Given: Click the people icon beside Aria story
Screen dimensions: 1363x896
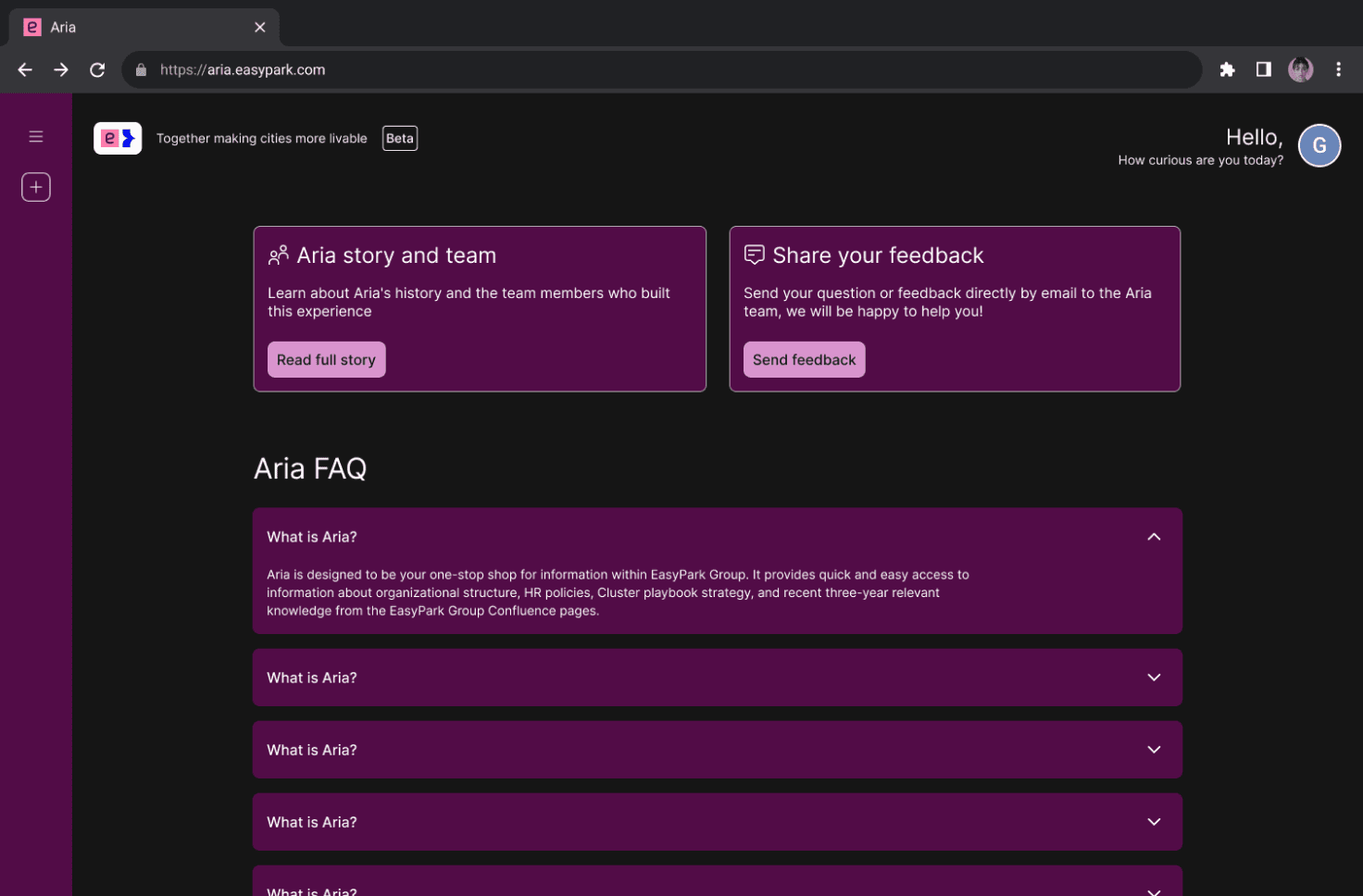Looking at the screenshot, I should (x=279, y=255).
